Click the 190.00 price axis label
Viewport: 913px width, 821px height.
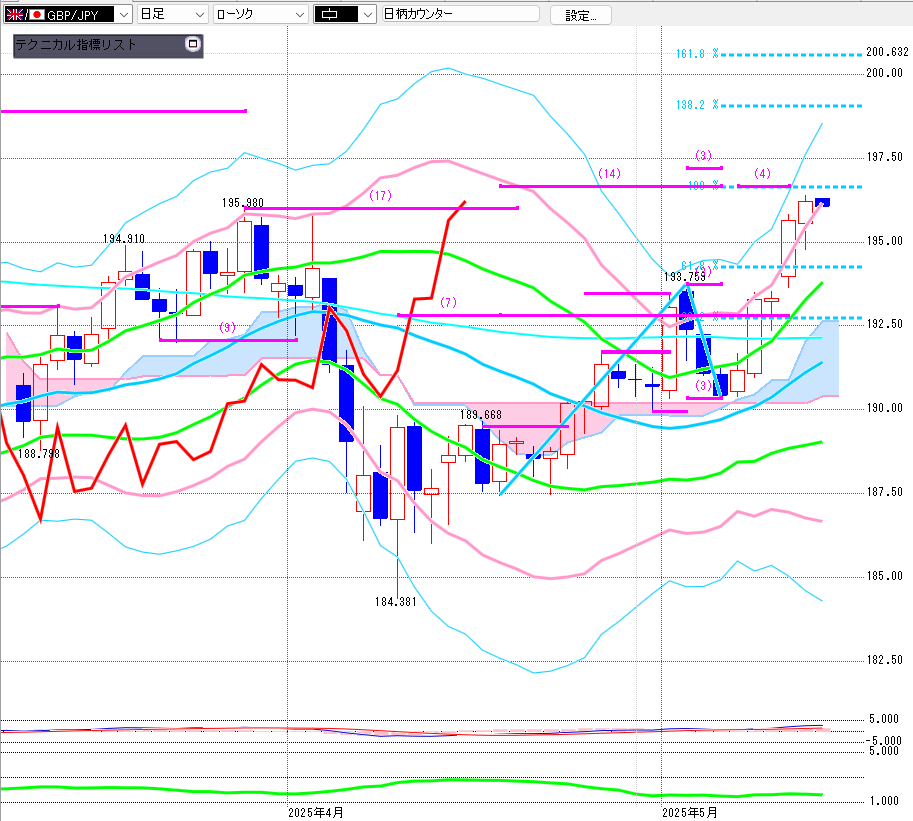(884, 408)
